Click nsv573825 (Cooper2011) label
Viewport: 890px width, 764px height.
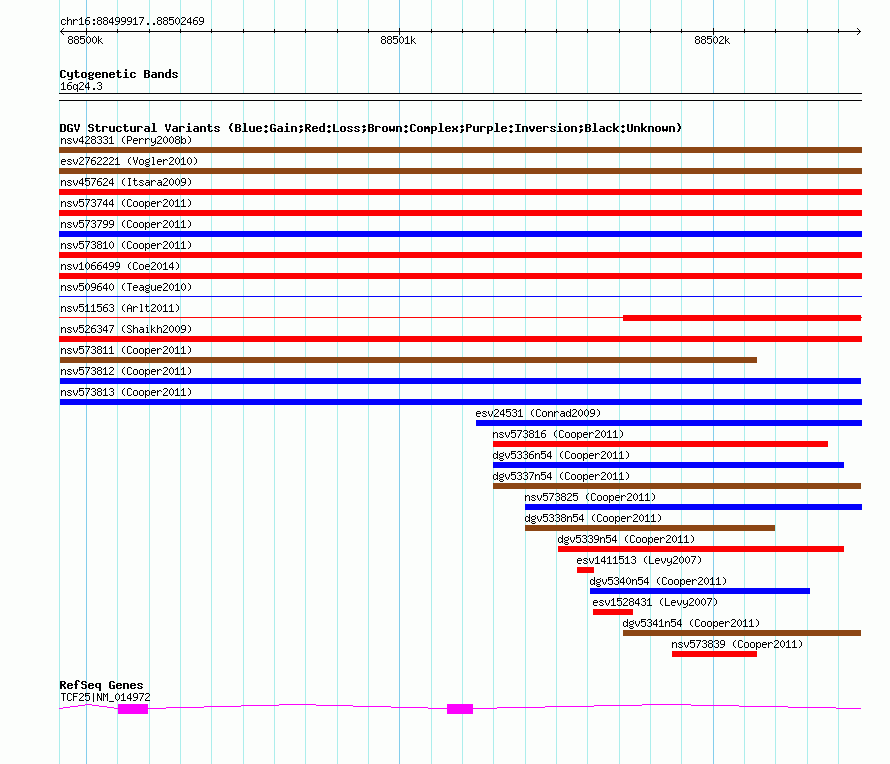tap(590, 497)
